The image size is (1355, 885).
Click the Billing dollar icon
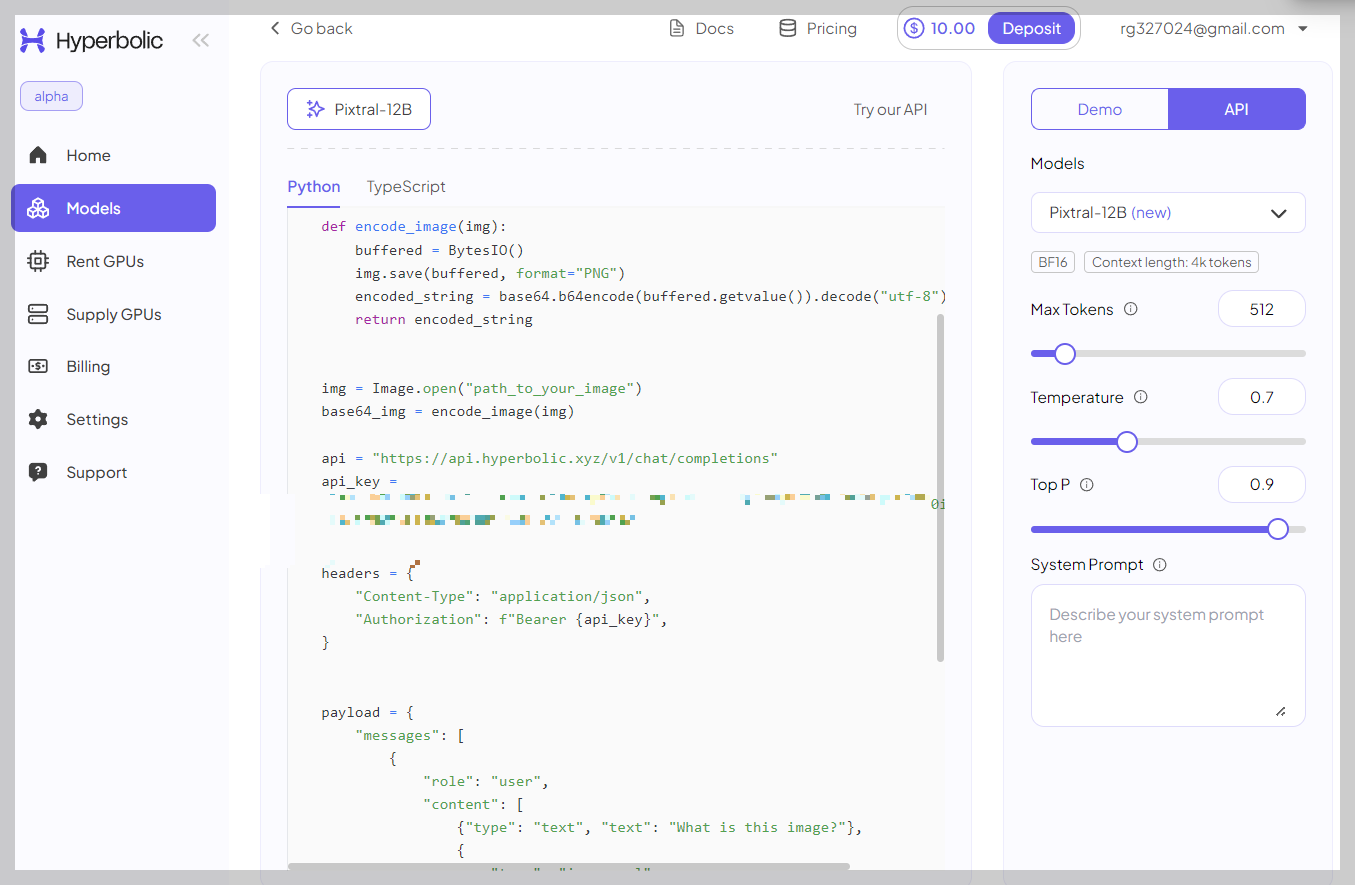click(38, 366)
